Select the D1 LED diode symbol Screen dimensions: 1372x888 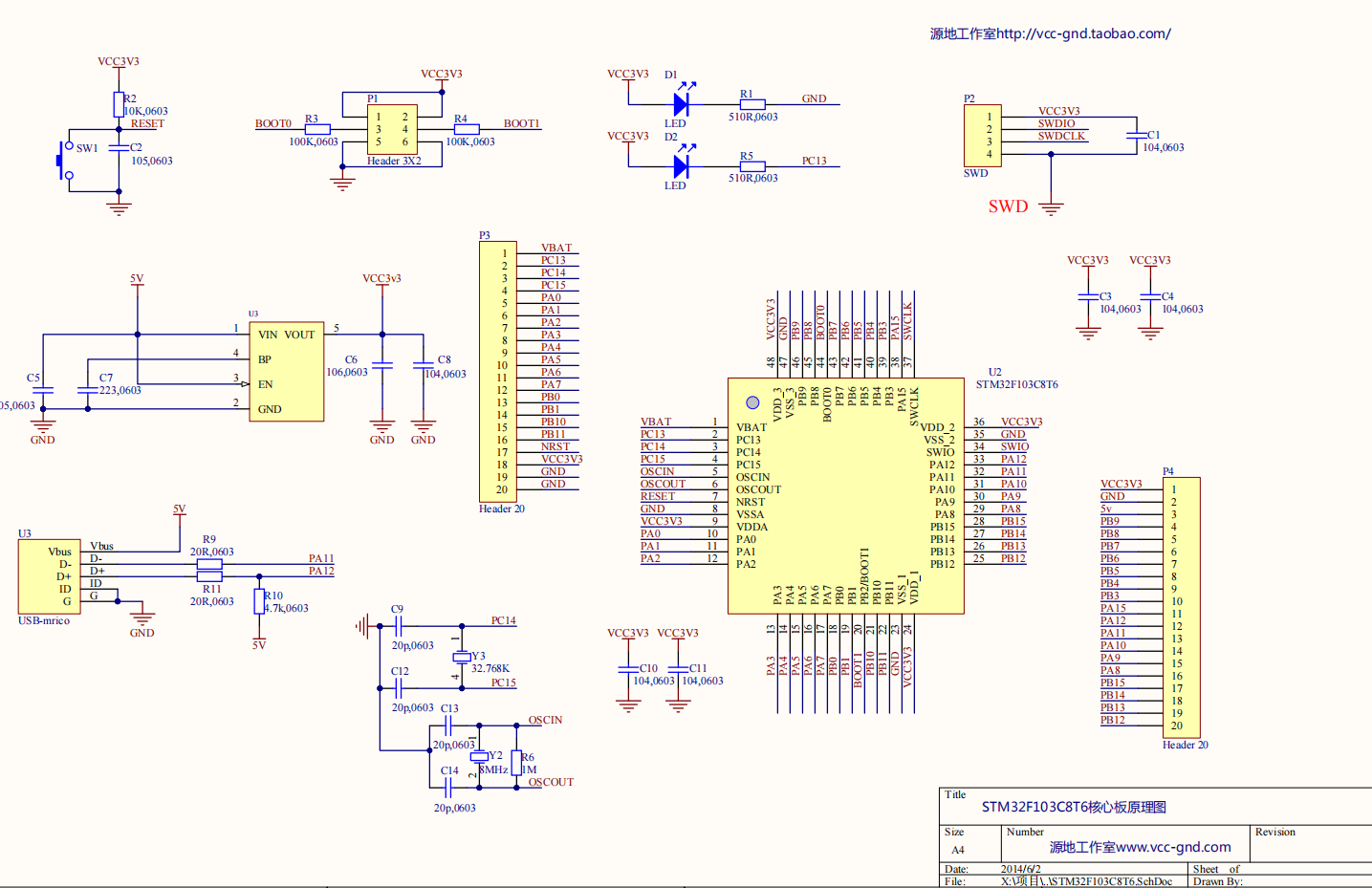tap(682, 104)
